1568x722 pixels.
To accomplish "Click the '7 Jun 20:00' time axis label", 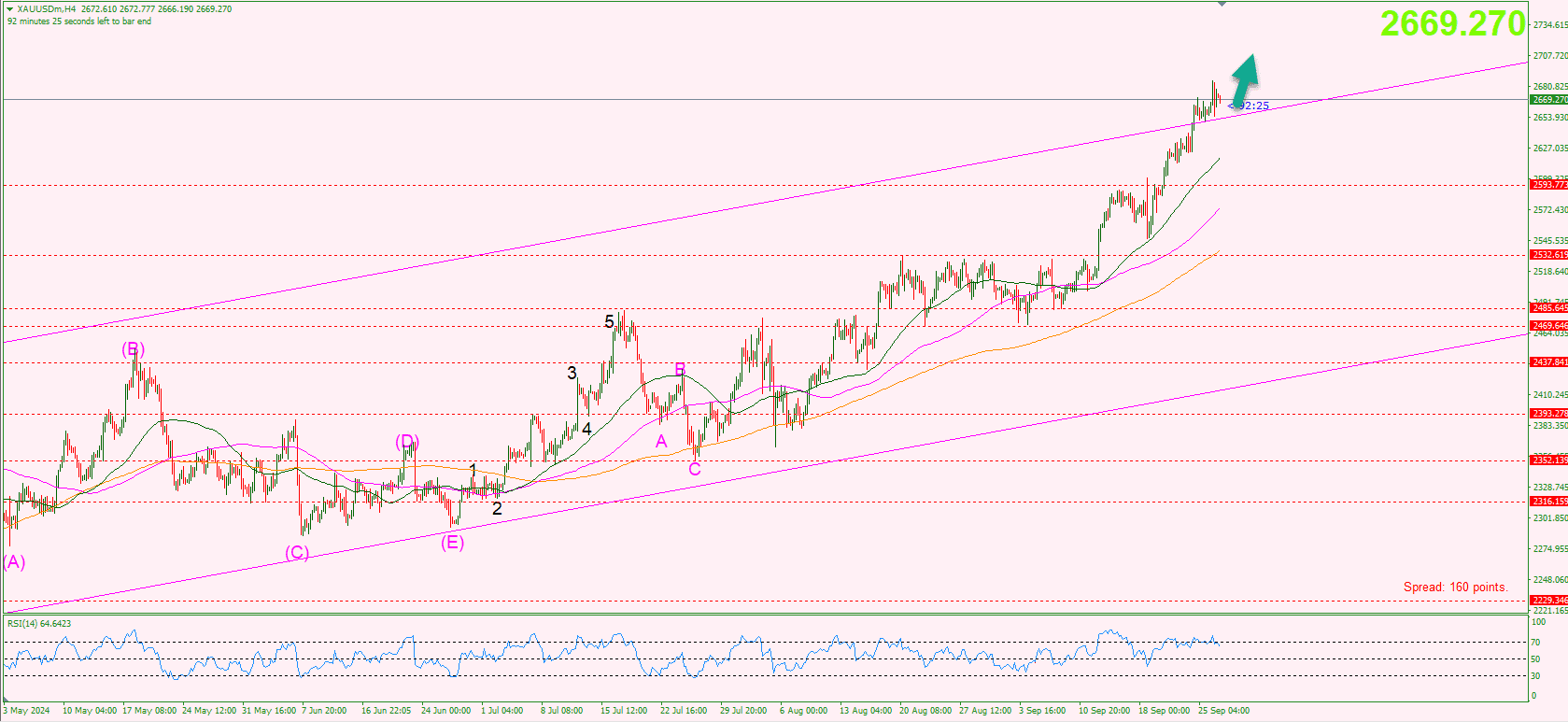I will pyautogui.click(x=324, y=711).
